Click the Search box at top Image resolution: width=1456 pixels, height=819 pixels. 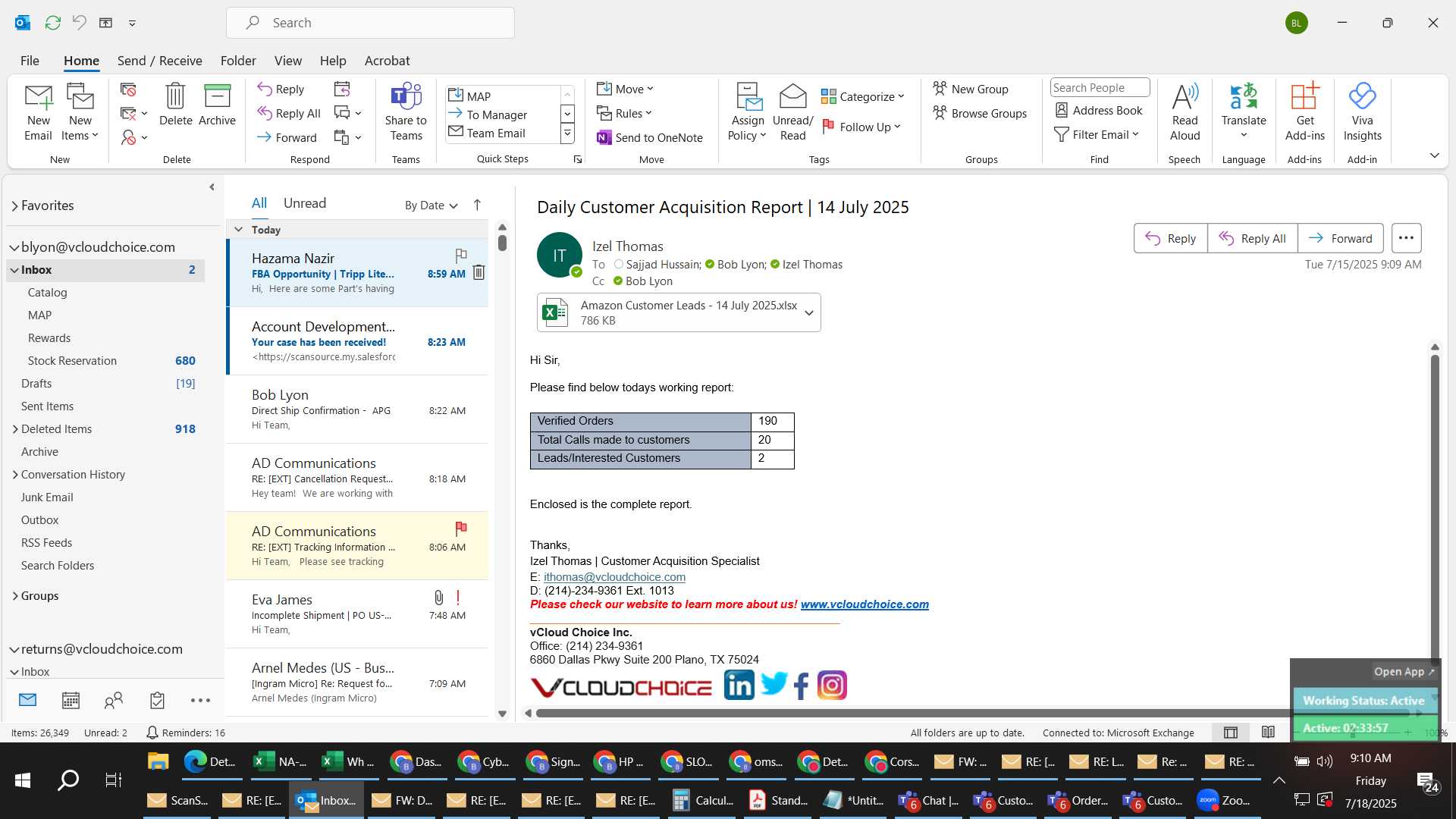point(370,23)
